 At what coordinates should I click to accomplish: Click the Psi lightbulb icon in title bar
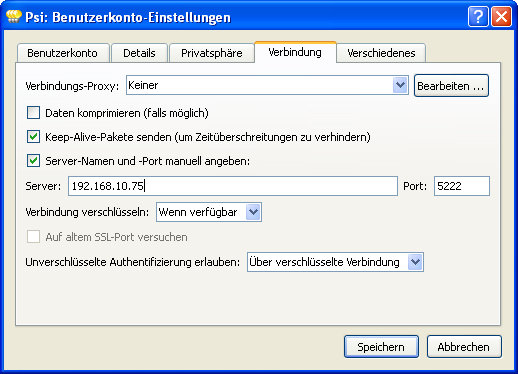pyautogui.click(x=14, y=16)
